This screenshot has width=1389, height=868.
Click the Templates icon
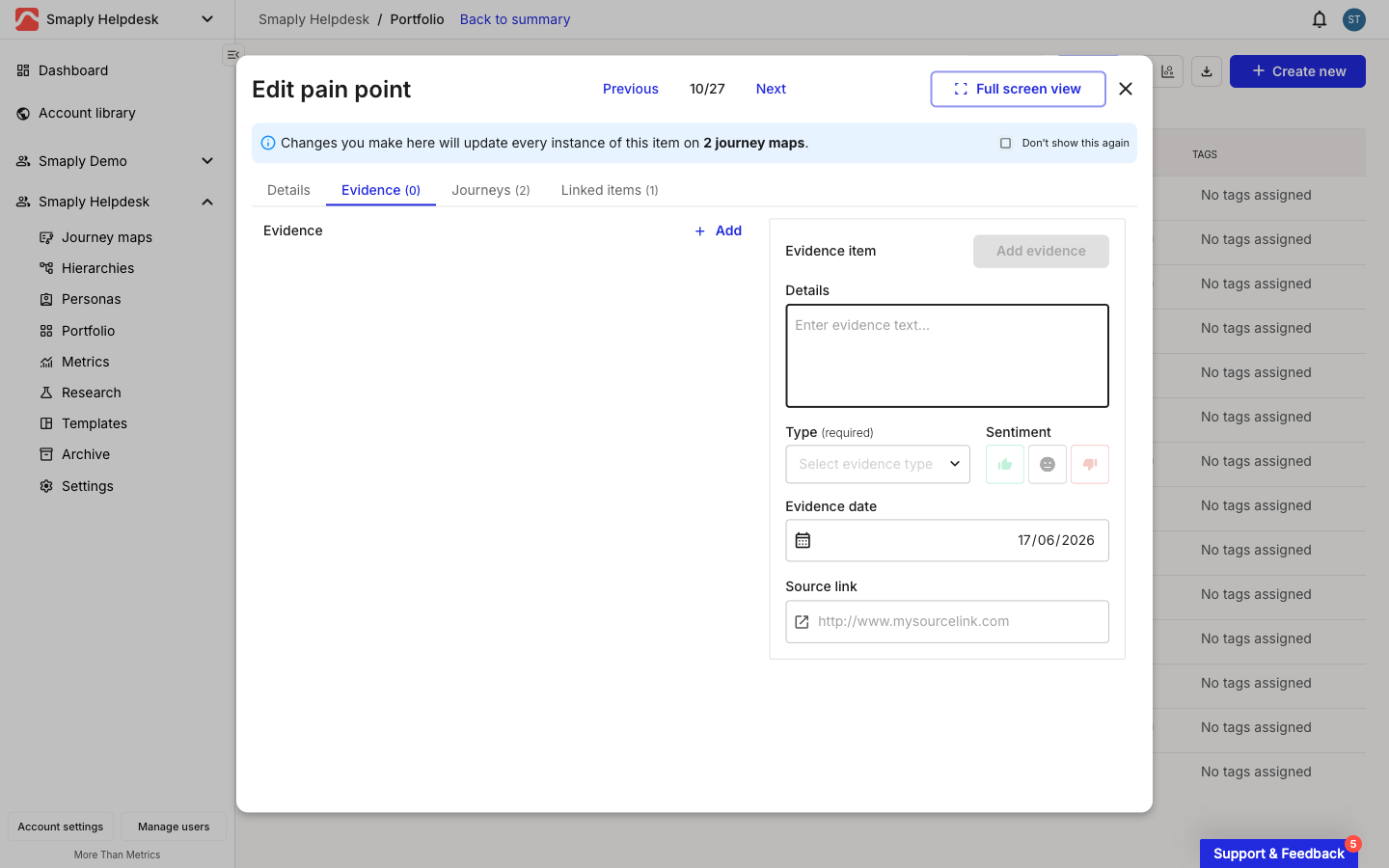[x=46, y=423]
